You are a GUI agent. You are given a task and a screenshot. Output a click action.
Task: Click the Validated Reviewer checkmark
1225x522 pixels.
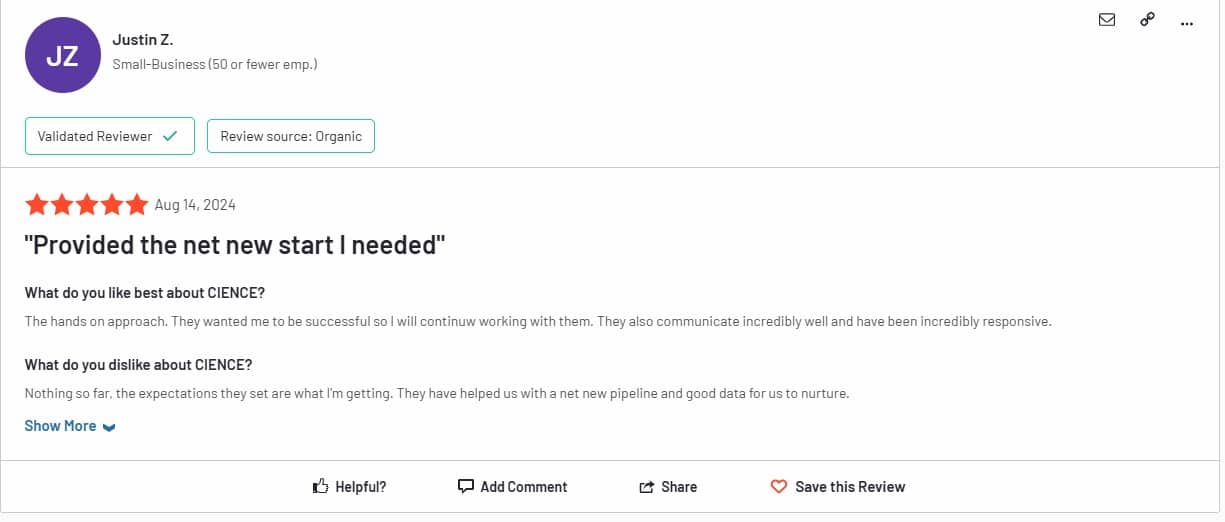pos(170,136)
